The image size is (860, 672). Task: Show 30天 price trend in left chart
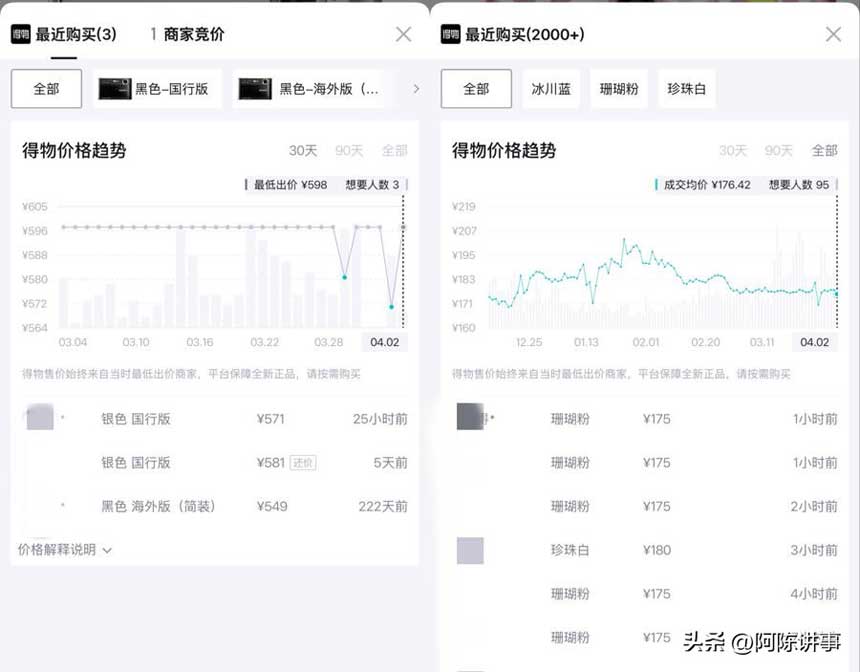[x=303, y=151]
